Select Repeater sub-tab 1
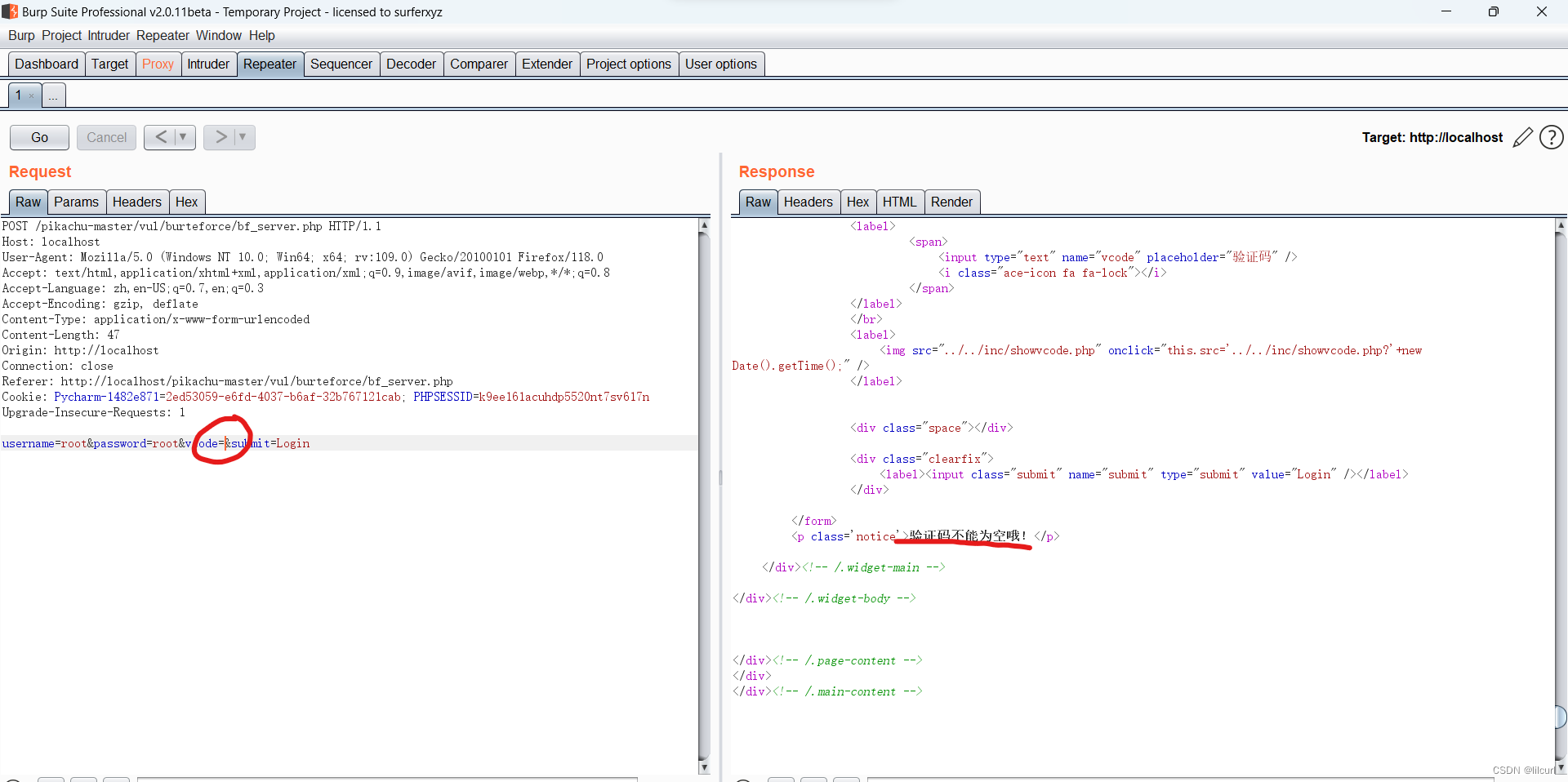1568x782 pixels. click(18, 96)
